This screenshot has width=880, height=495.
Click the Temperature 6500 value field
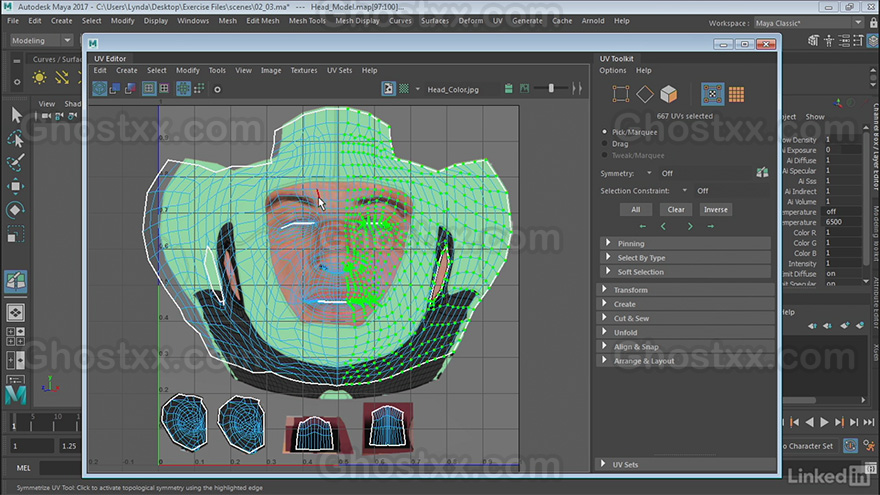click(x=842, y=222)
